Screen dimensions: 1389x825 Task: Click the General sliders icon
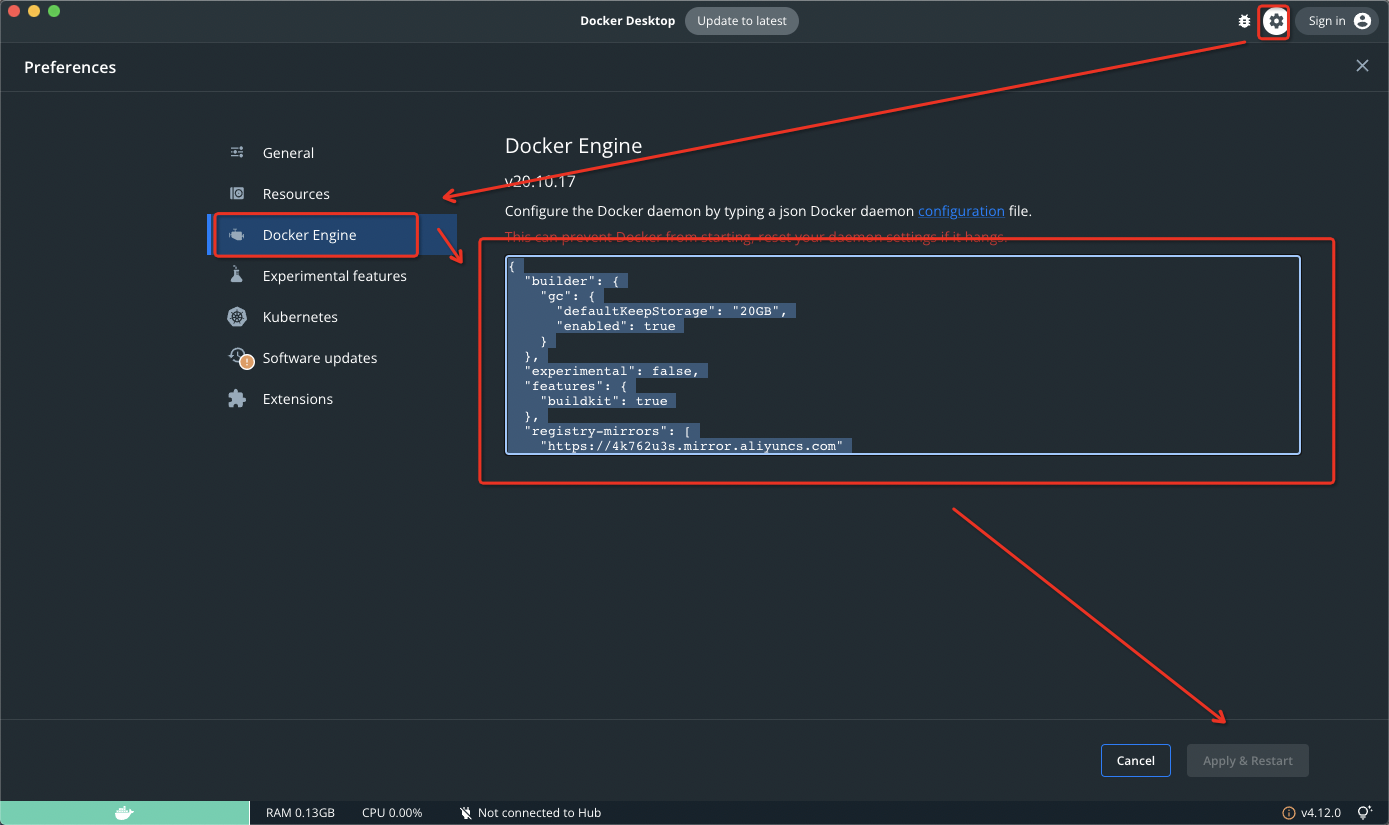click(x=237, y=153)
